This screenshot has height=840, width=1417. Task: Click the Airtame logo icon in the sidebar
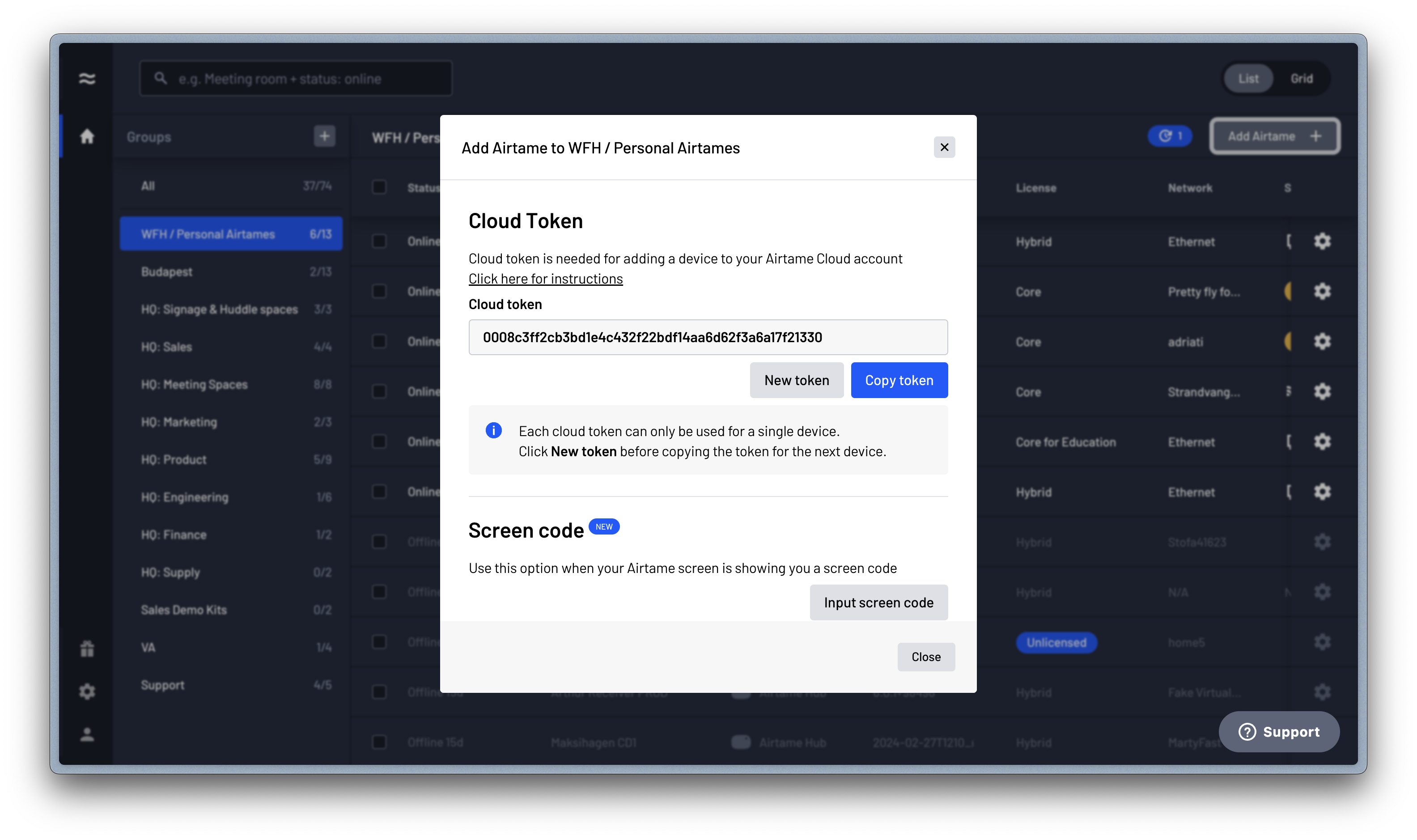click(87, 79)
